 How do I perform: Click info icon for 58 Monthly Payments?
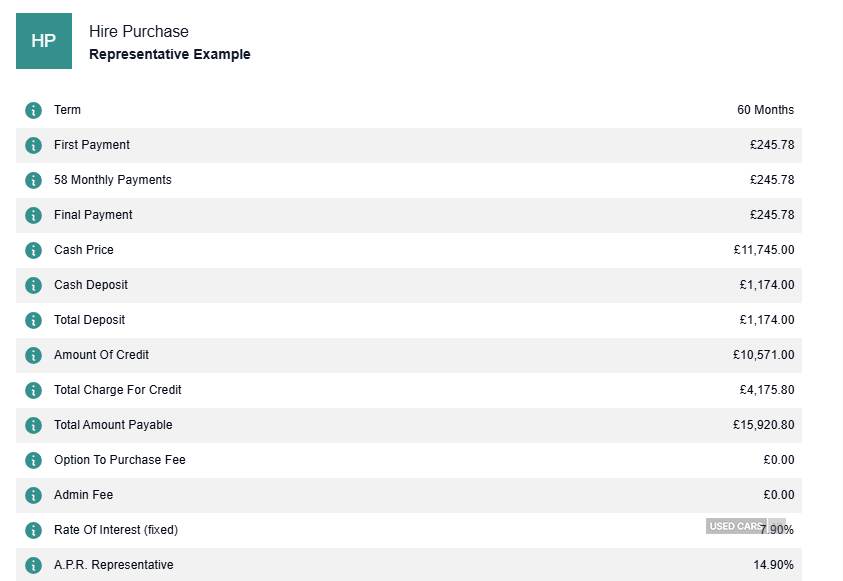click(x=33, y=180)
